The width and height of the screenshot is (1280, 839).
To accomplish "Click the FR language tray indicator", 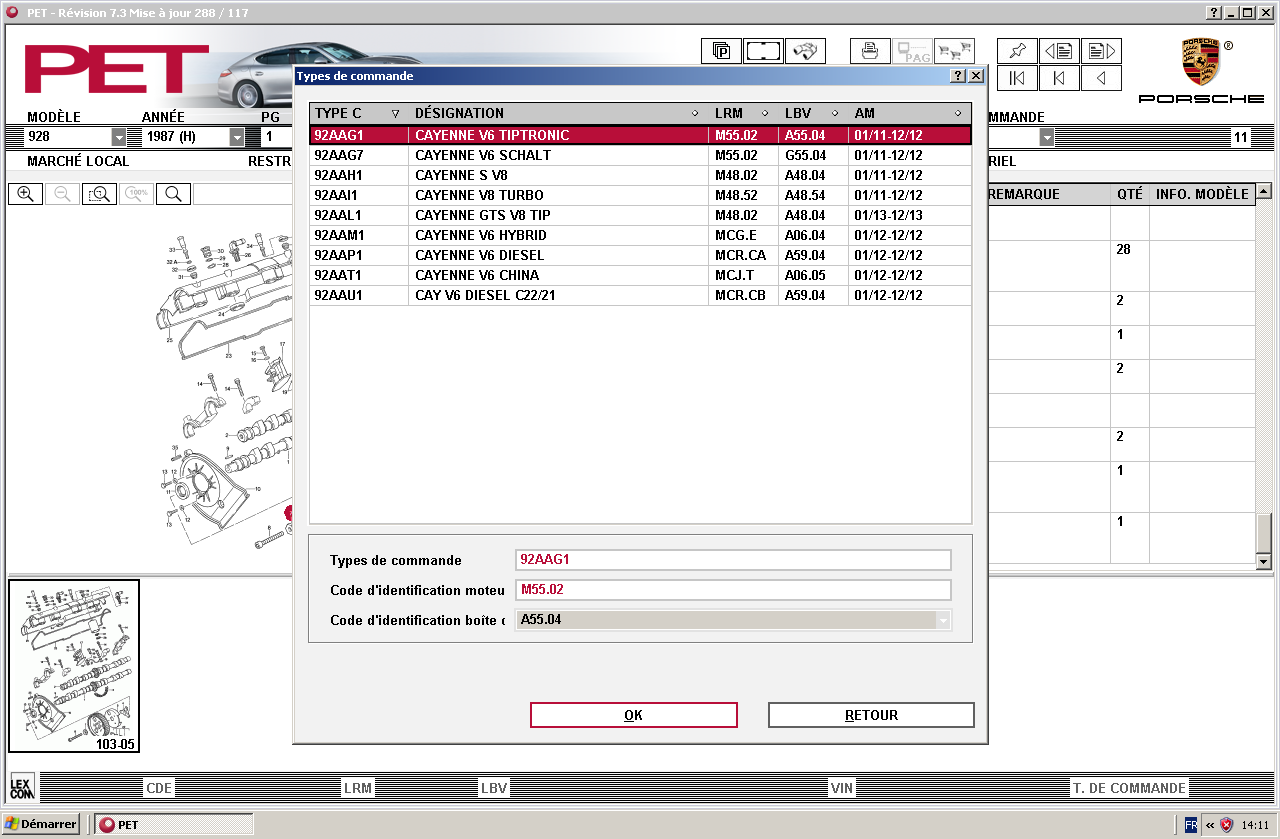I will tap(1191, 825).
